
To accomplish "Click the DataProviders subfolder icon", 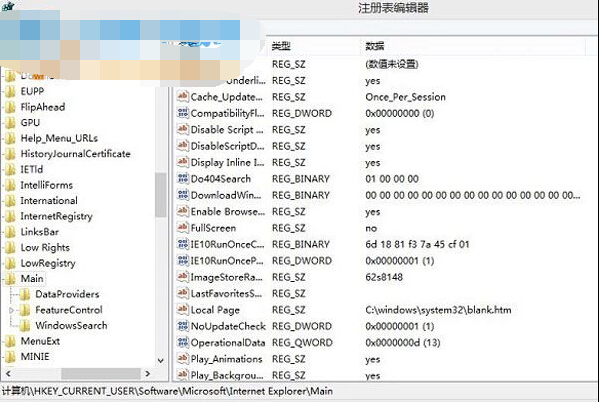I will tap(25, 294).
